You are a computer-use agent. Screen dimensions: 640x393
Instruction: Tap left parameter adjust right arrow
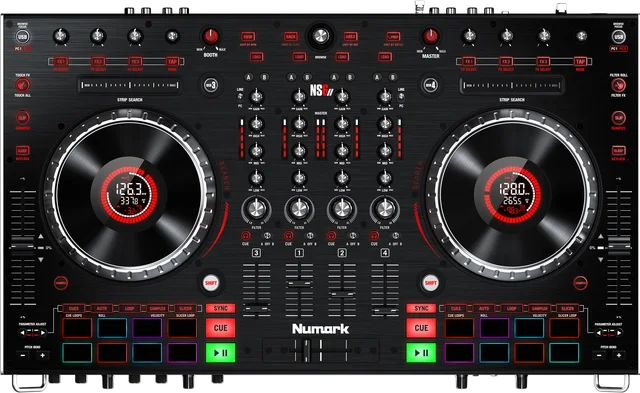tap(42, 333)
